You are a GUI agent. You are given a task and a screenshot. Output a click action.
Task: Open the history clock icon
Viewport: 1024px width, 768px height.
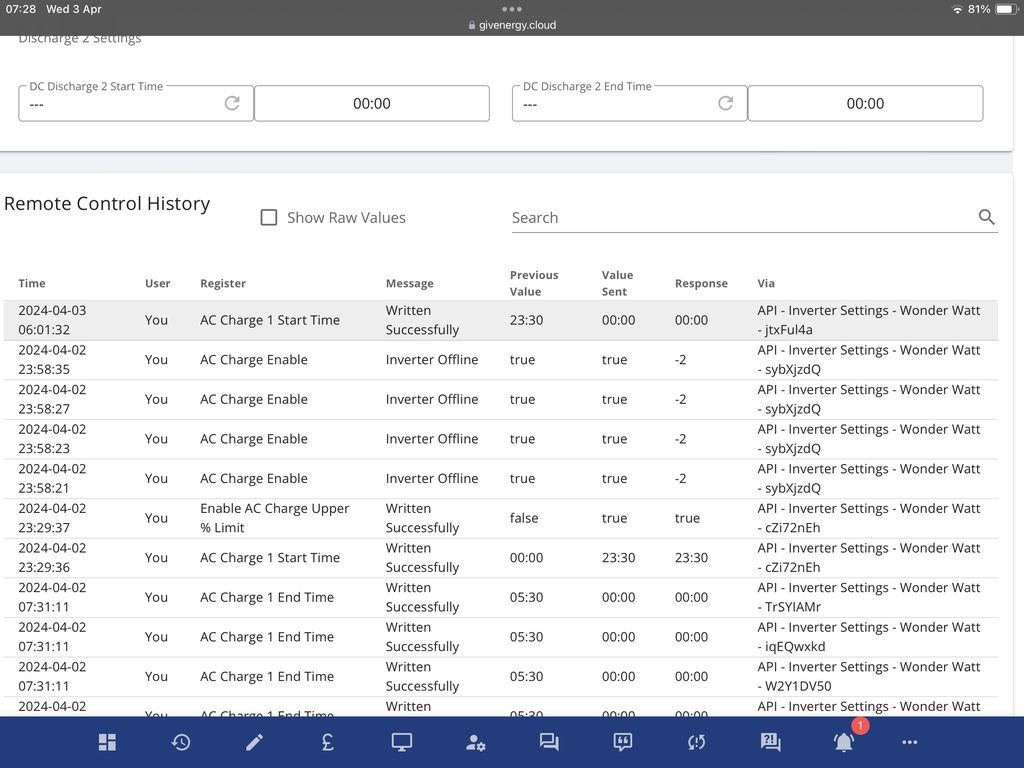181,742
